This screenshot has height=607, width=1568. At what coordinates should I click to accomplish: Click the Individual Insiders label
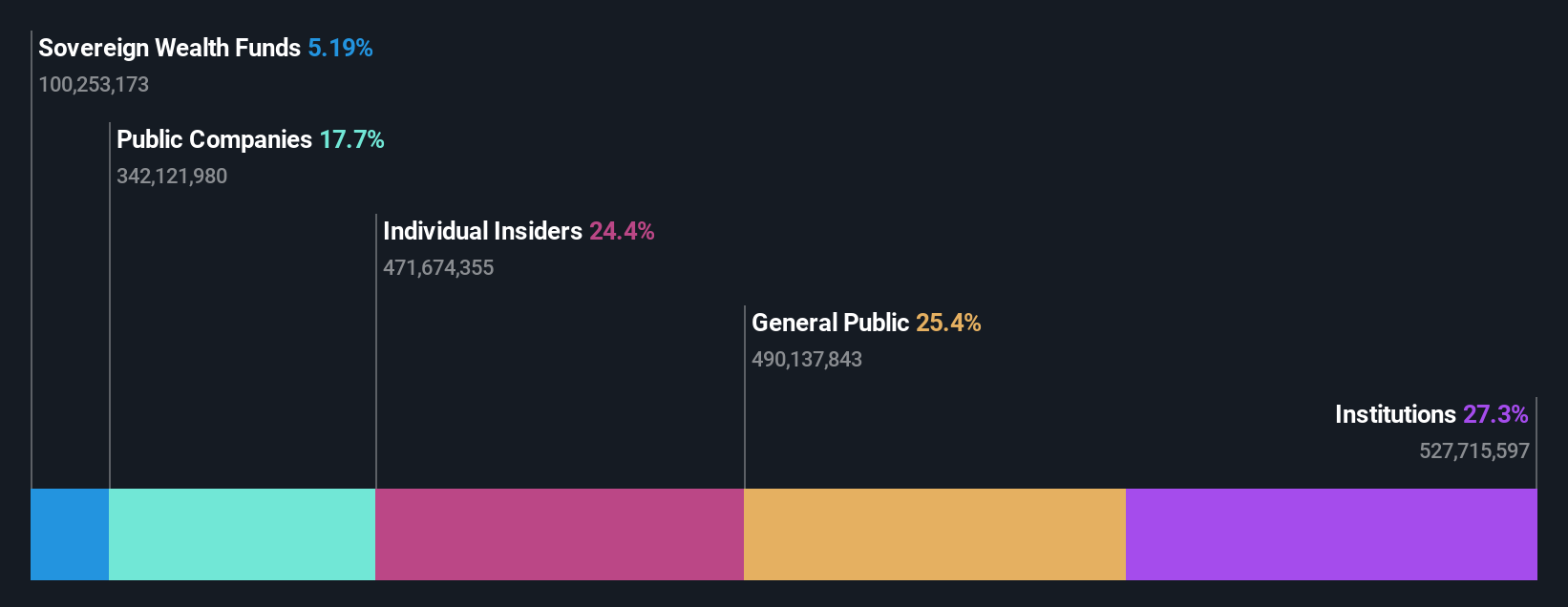482,231
